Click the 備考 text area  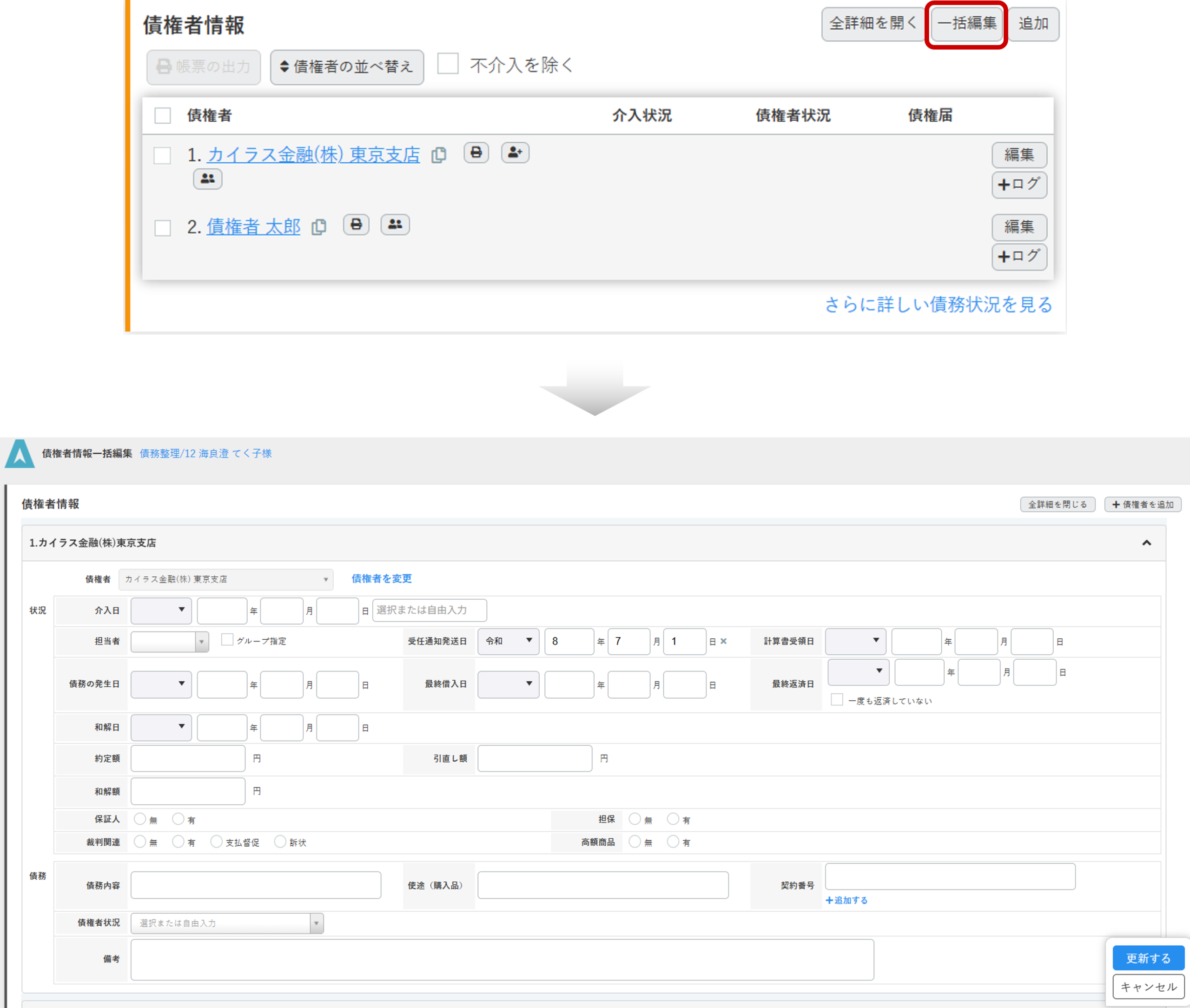point(502,960)
